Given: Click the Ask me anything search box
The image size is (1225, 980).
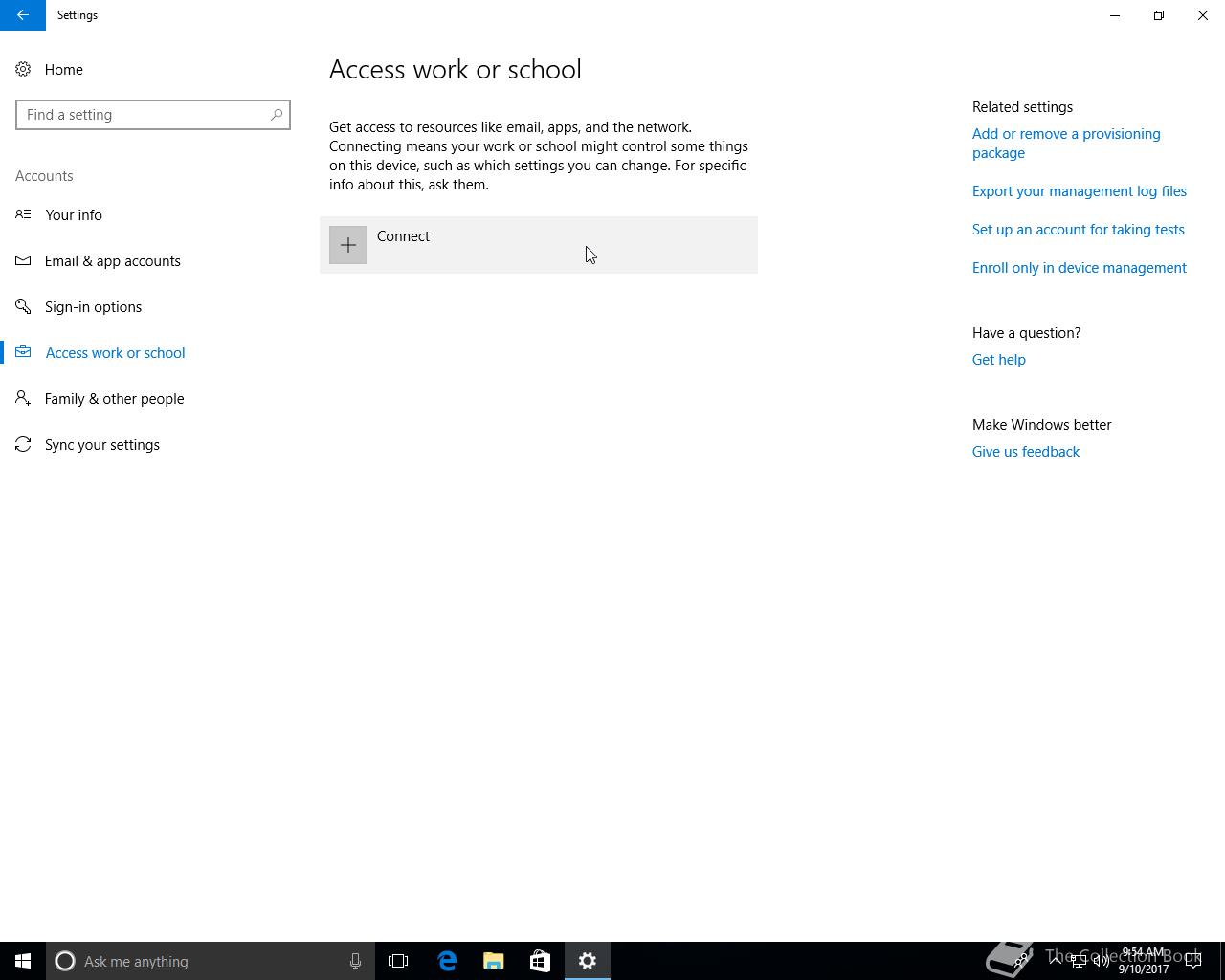Looking at the screenshot, I should pos(211,961).
